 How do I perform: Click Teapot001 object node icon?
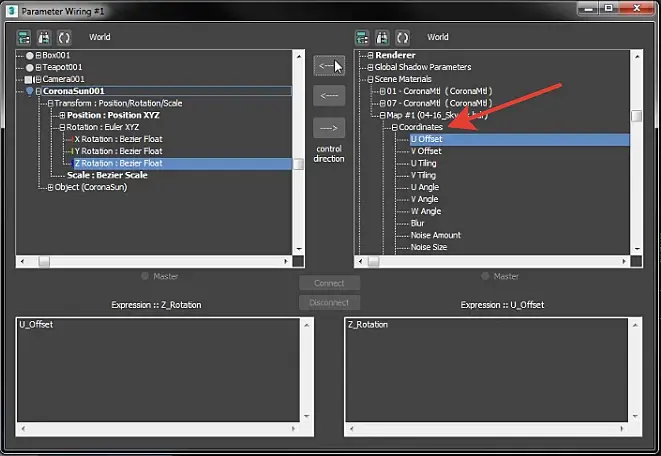coord(30,67)
